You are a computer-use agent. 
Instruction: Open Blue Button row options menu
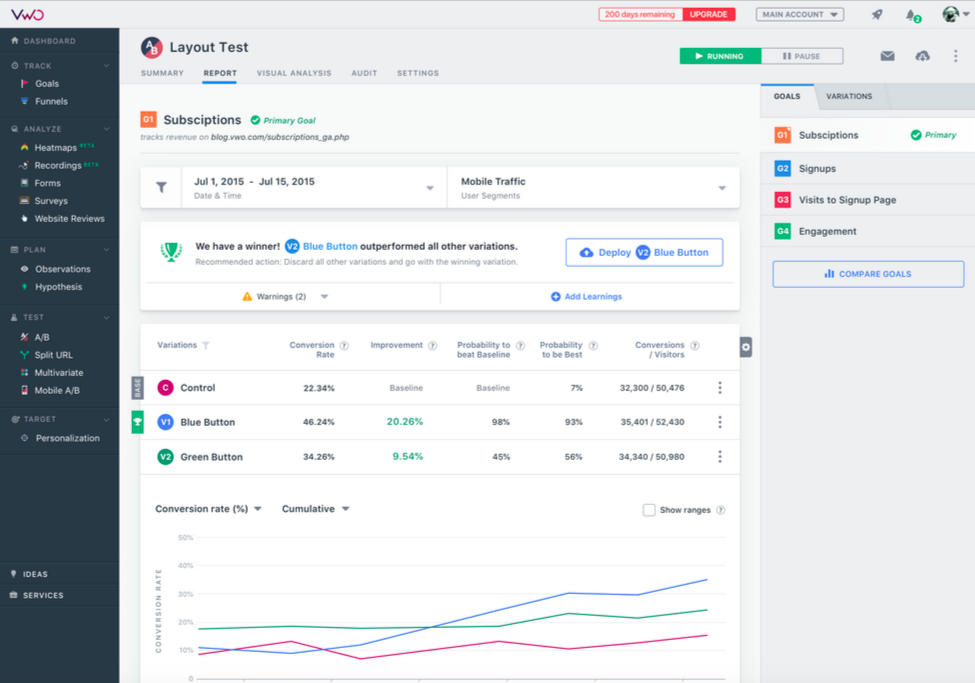coord(720,422)
